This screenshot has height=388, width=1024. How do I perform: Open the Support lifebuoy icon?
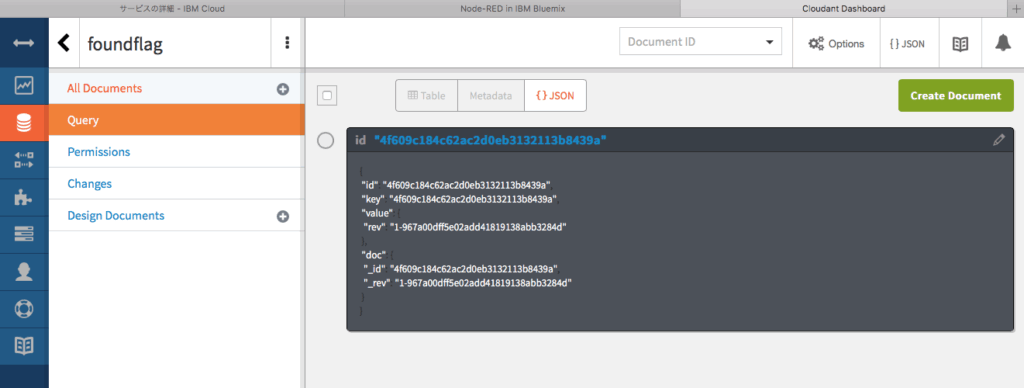point(24,308)
